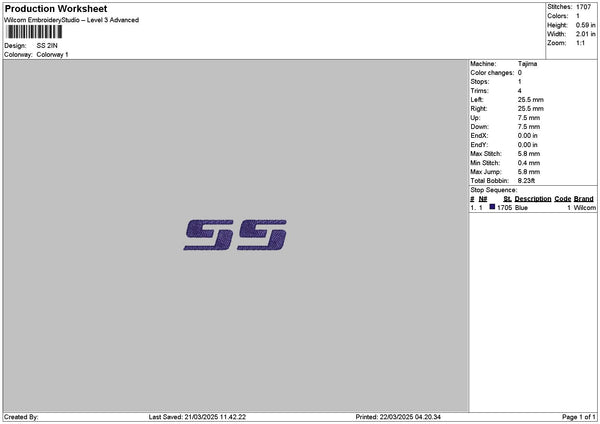Click the zoom value '1:1'

click(x=580, y=43)
